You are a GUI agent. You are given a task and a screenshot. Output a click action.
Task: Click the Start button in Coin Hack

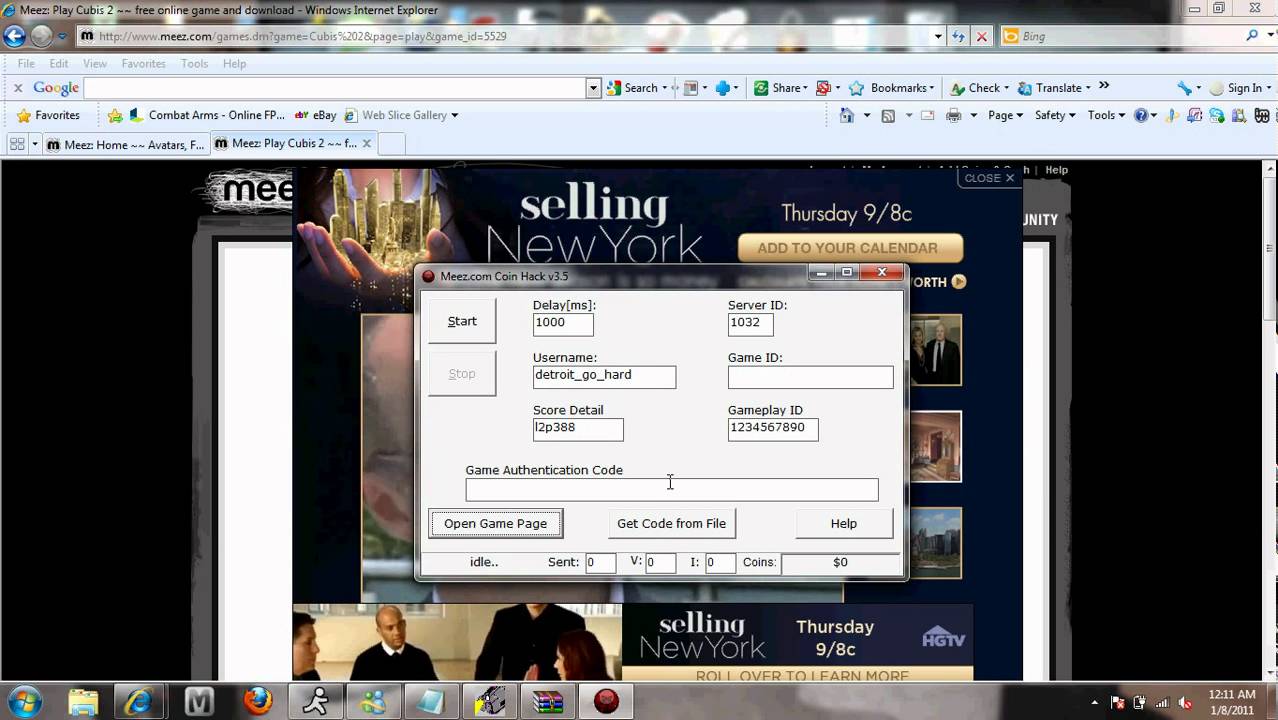[x=462, y=321]
